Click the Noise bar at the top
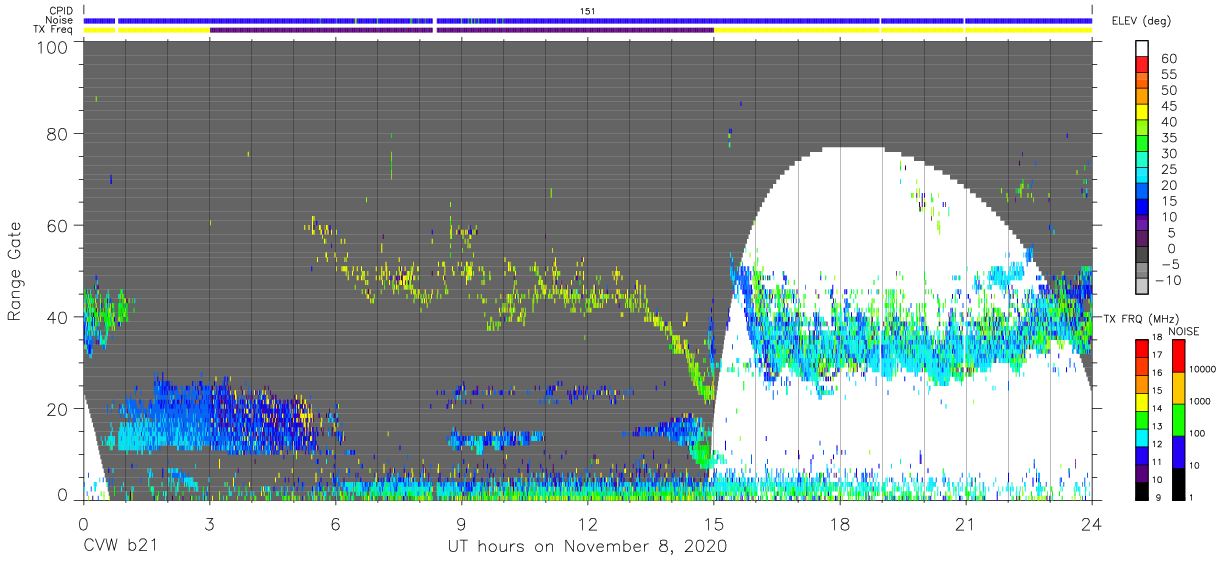 [588, 20]
